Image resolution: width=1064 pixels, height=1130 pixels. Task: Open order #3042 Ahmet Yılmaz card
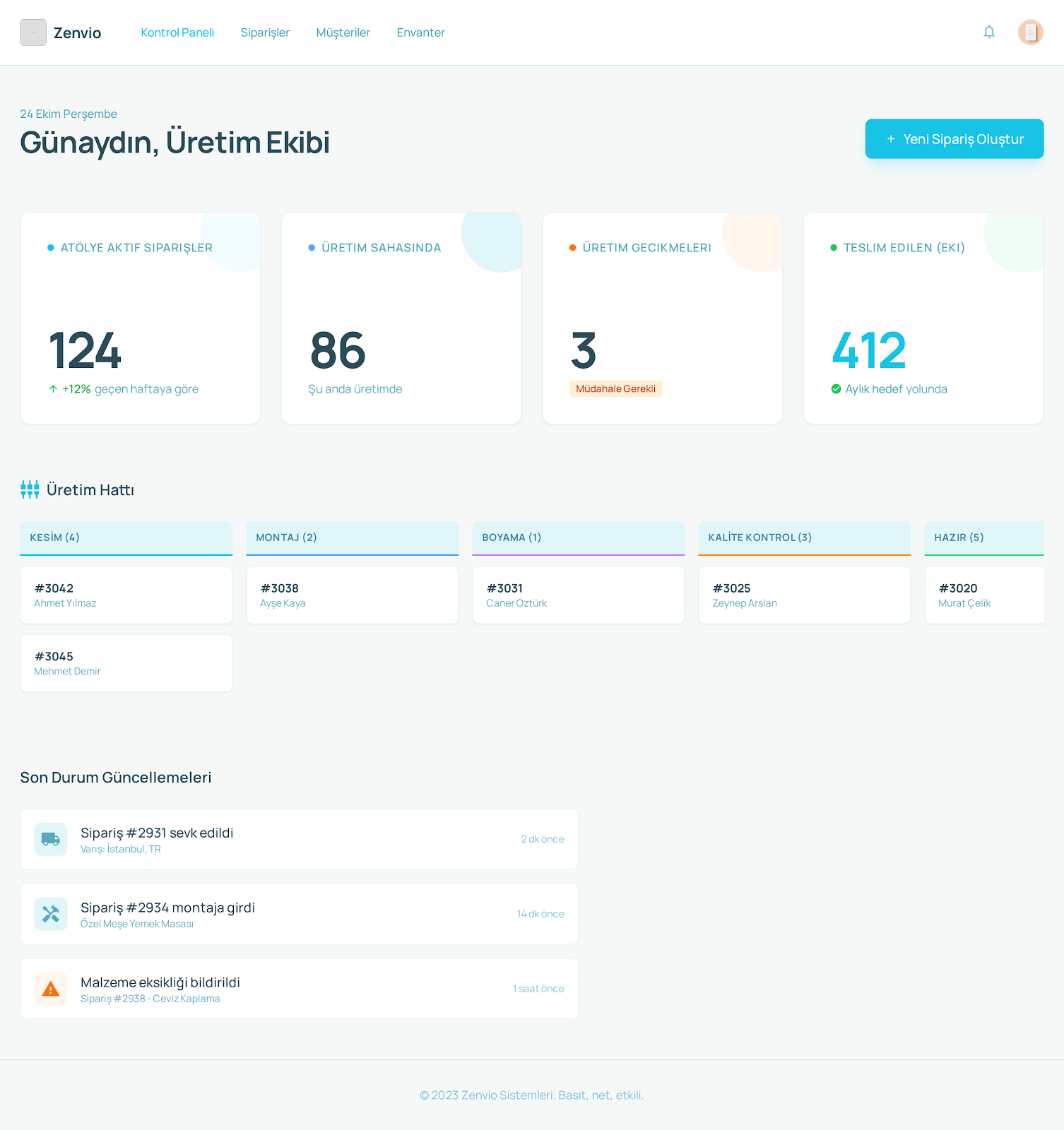126,595
